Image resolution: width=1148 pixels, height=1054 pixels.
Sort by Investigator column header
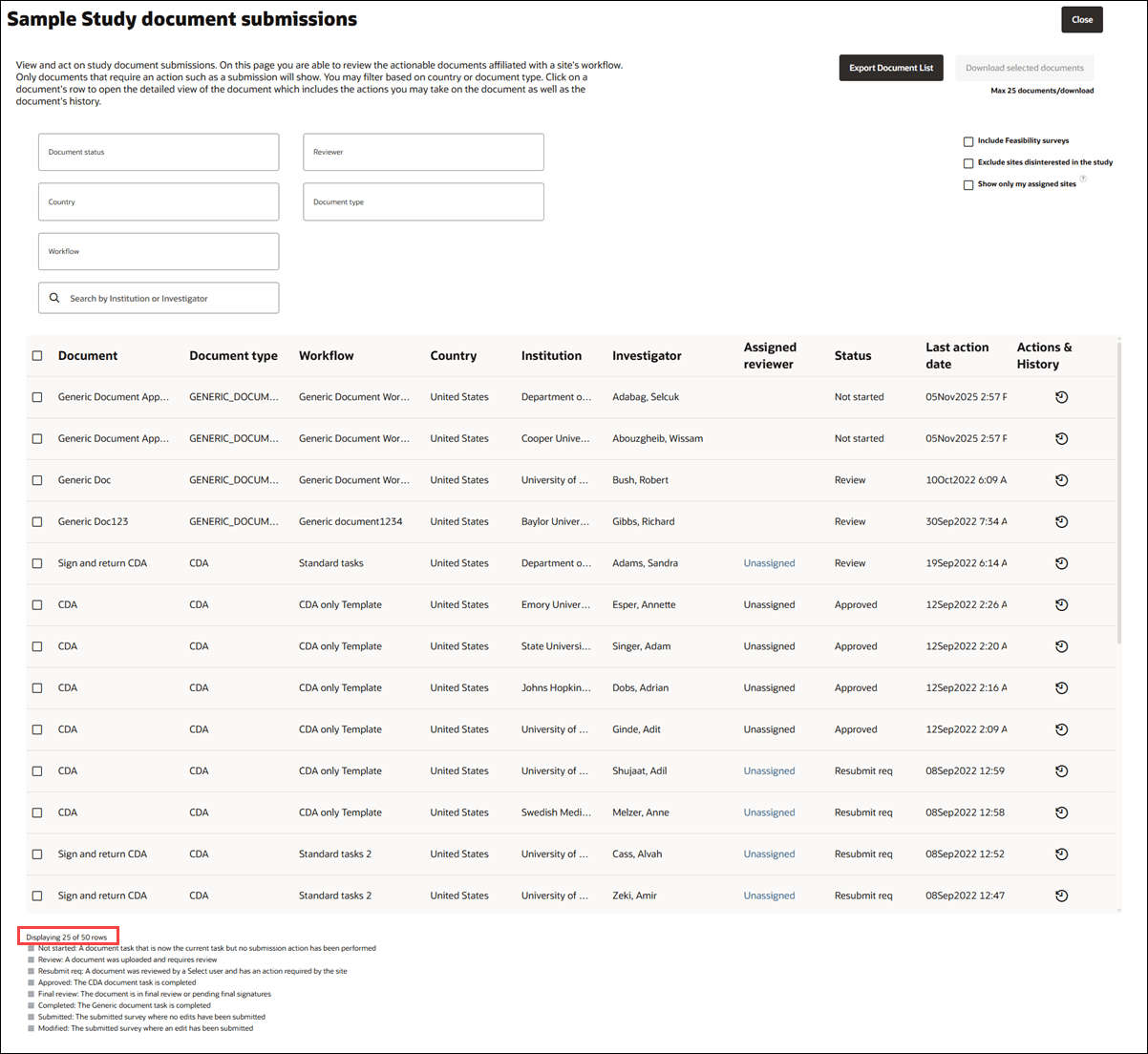point(647,355)
